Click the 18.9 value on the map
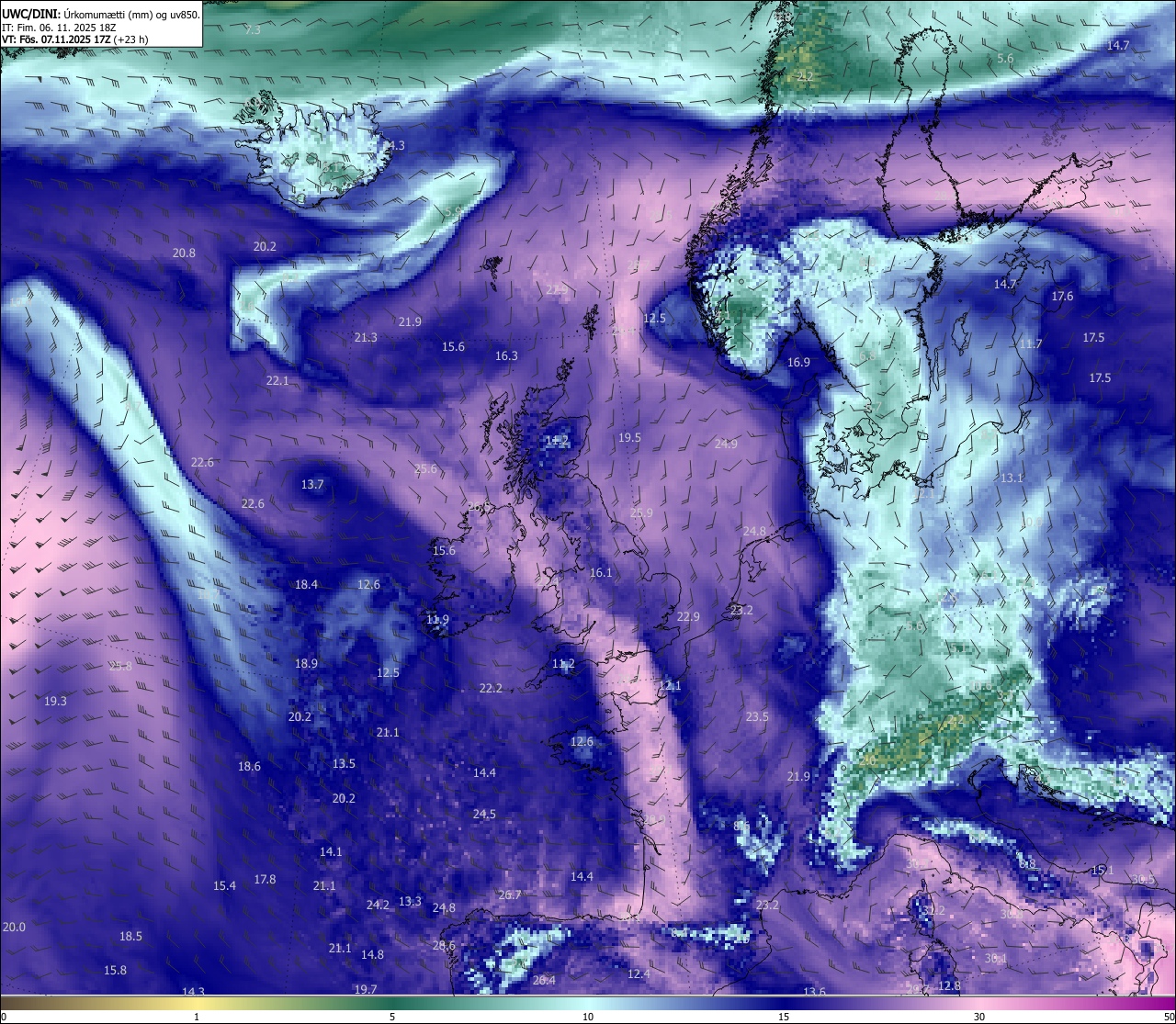Viewport: 1176px width, 1024px height. [x=306, y=664]
